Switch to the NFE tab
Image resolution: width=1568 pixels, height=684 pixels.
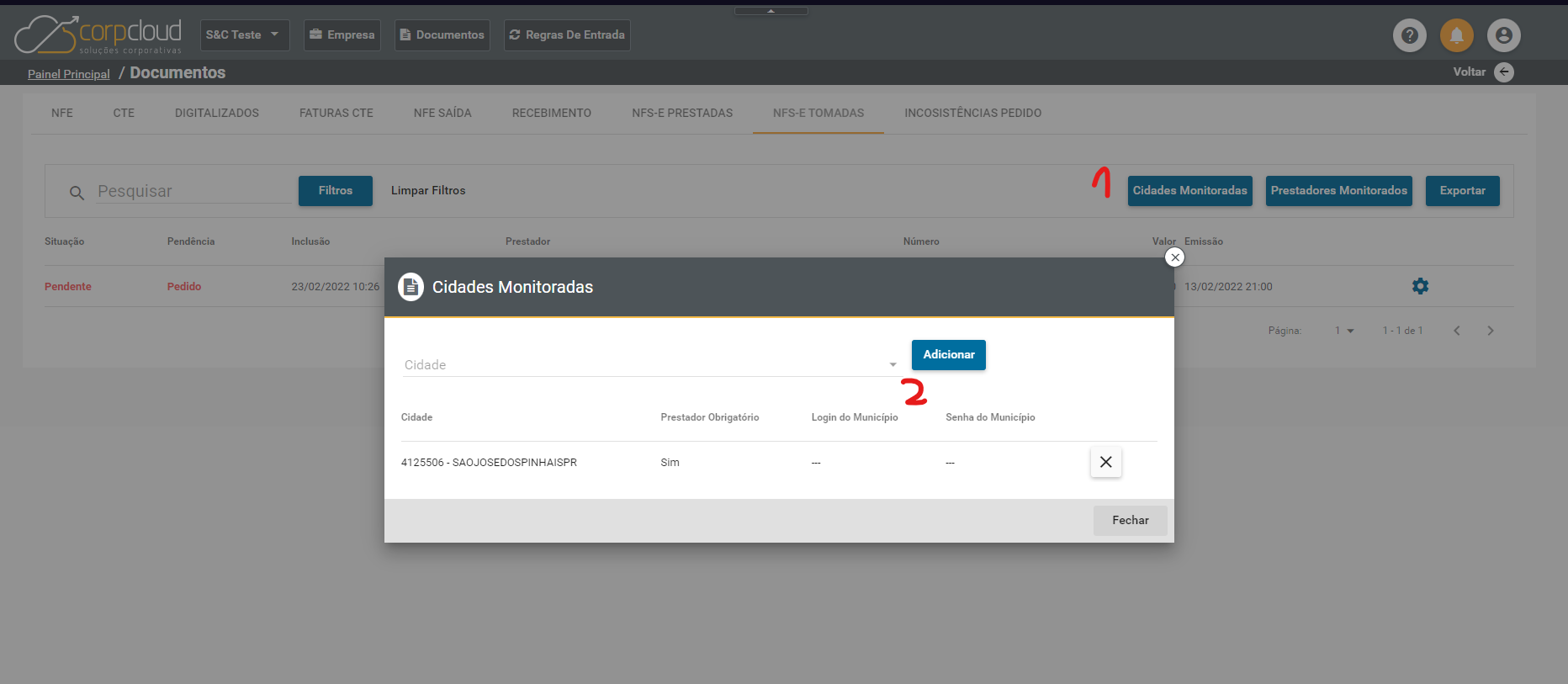tap(62, 113)
